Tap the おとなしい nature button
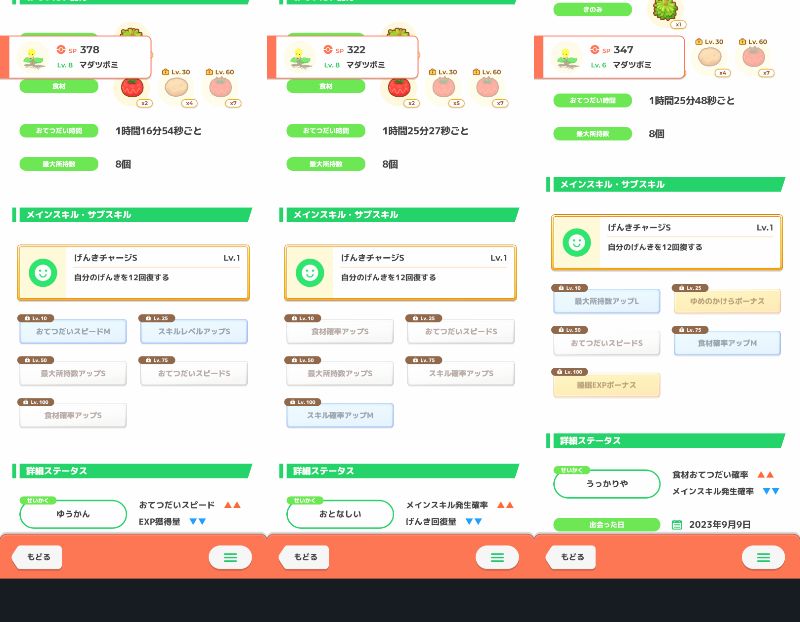Screen dimensions: 800x622 point(340,514)
